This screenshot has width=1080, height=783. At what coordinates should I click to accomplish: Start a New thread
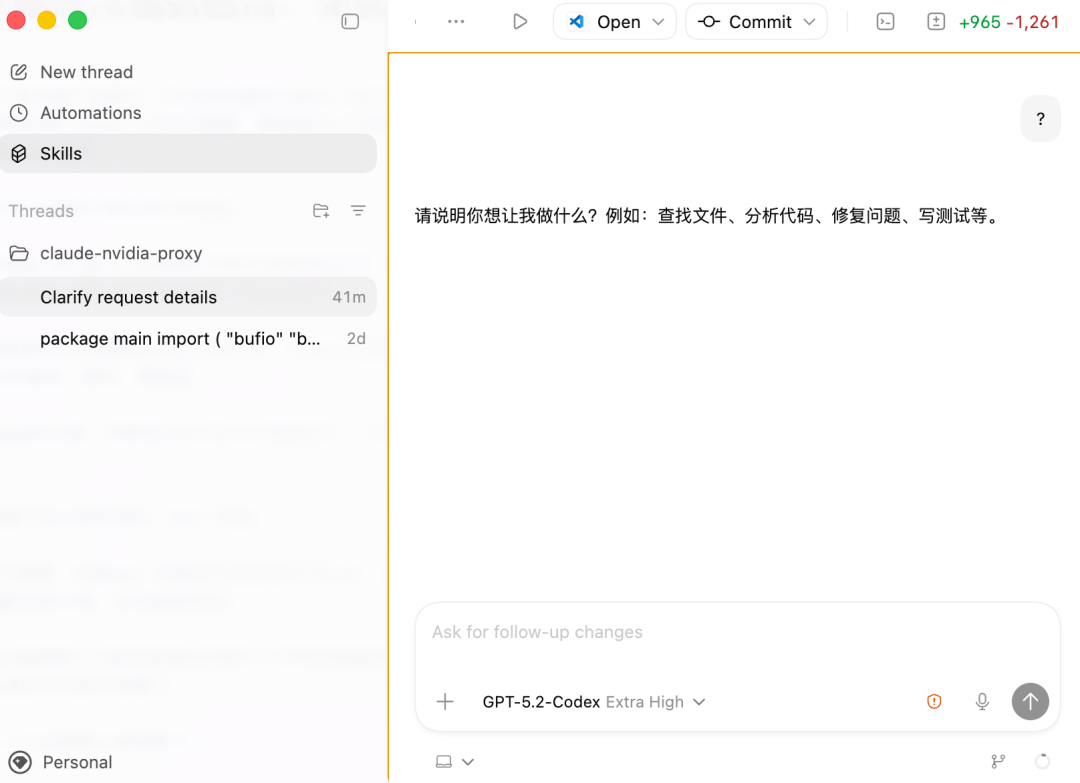coord(86,72)
